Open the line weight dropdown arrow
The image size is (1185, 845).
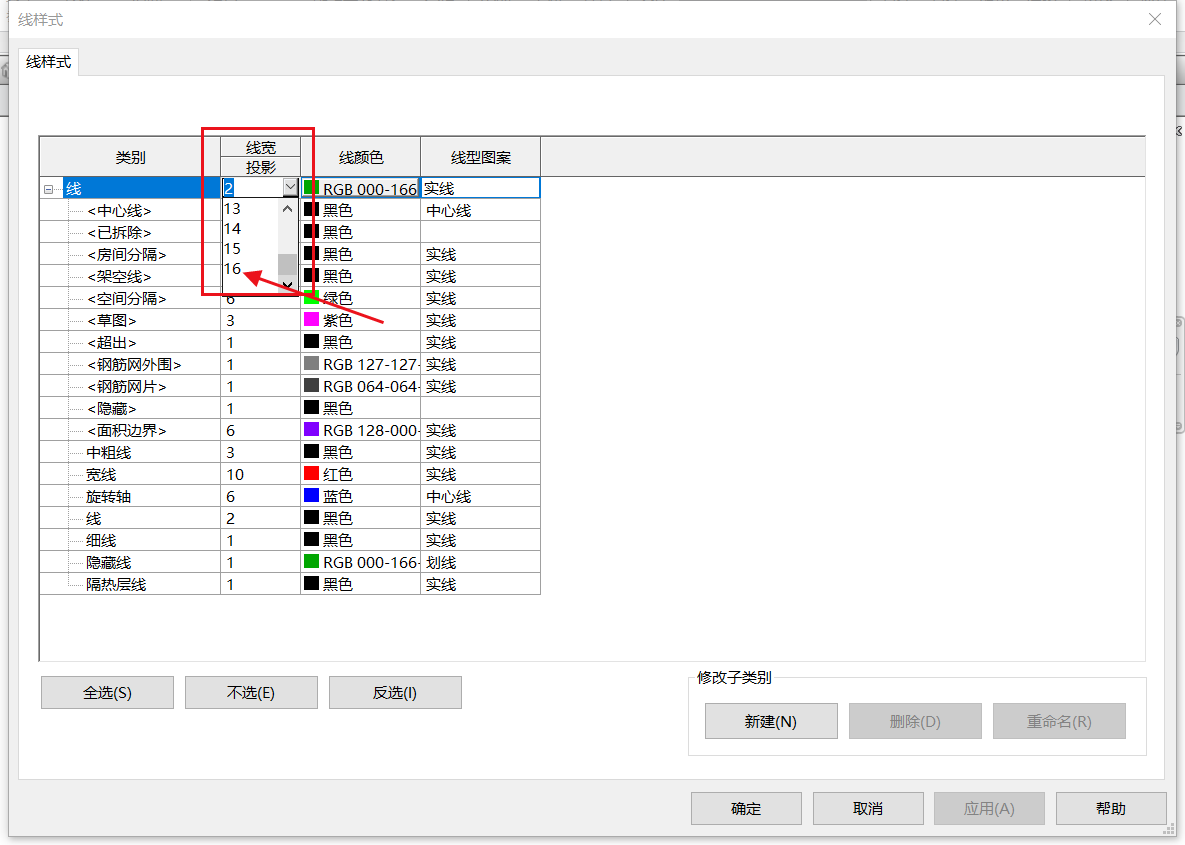tap(290, 187)
